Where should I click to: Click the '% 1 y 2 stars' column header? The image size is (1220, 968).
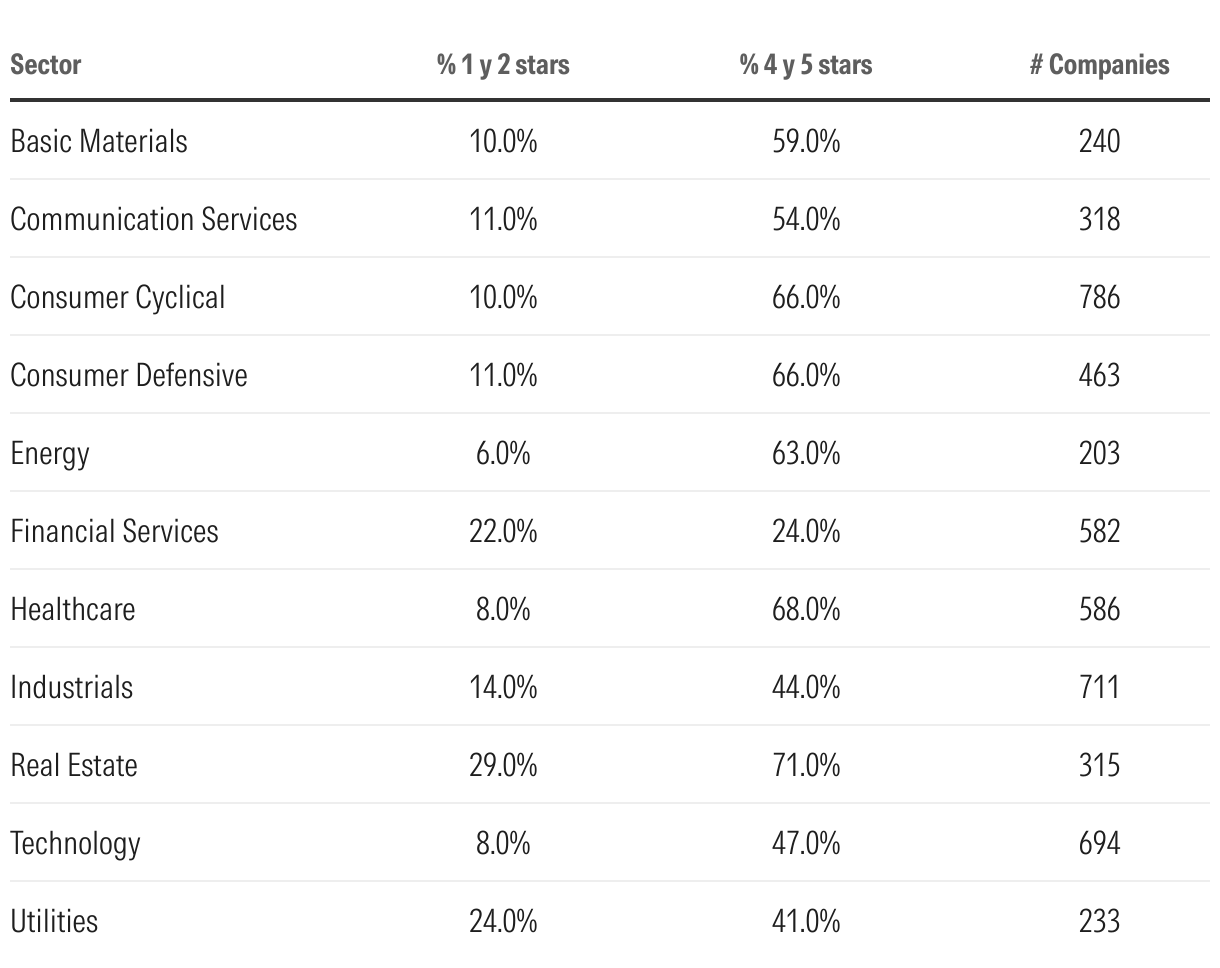click(503, 65)
